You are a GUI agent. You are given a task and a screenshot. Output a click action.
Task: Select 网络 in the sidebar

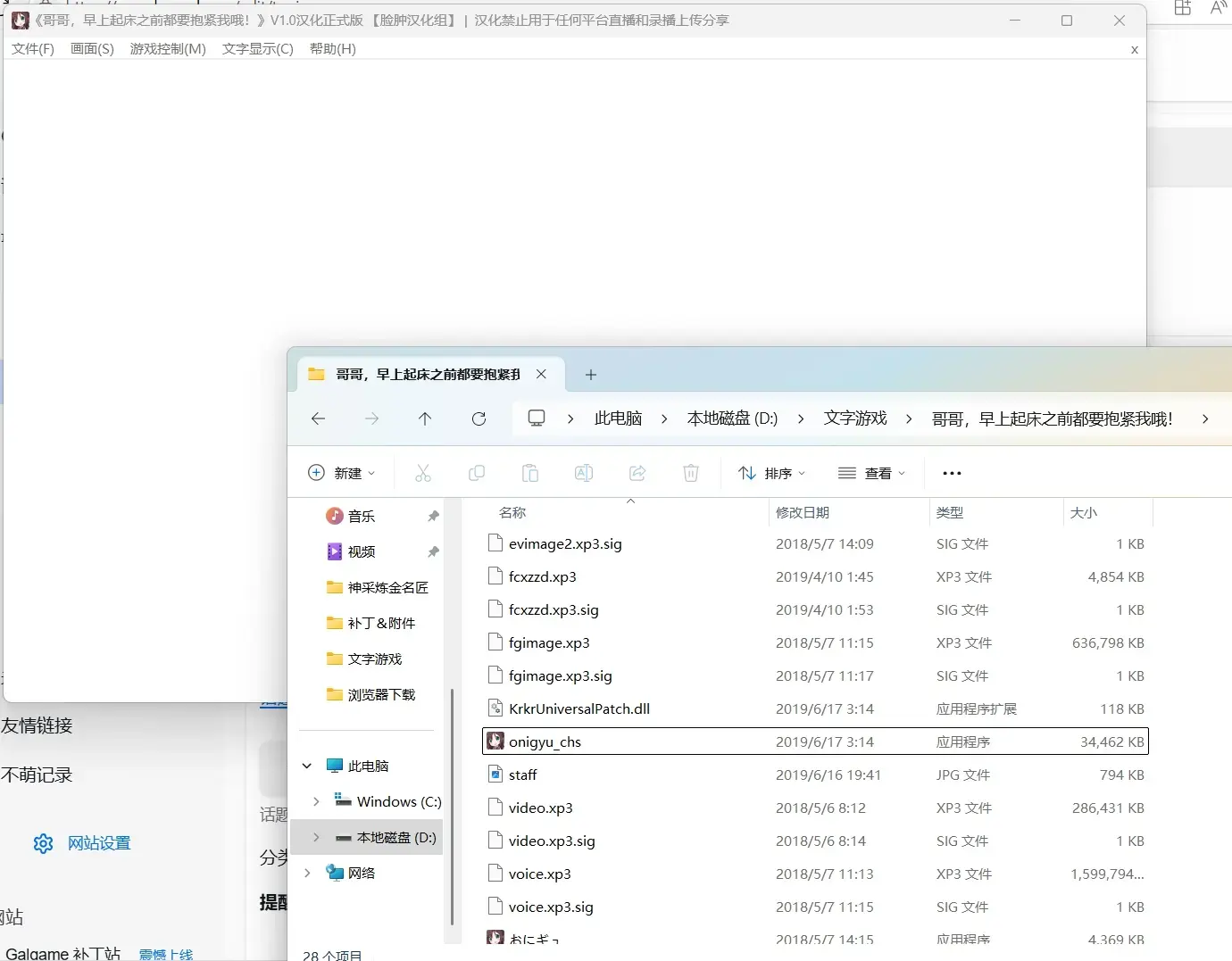[x=351, y=874]
